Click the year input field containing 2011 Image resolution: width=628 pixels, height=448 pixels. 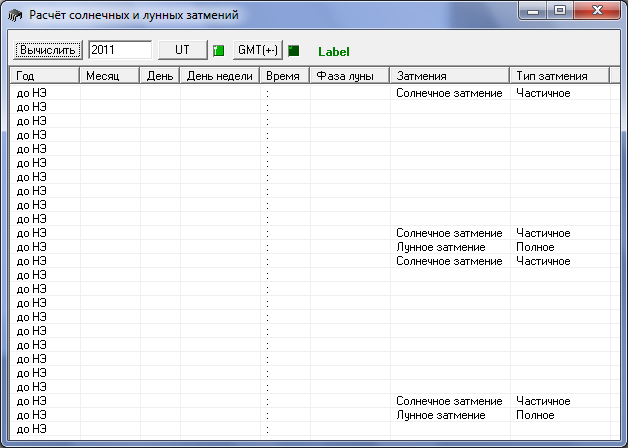click(119, 50)
